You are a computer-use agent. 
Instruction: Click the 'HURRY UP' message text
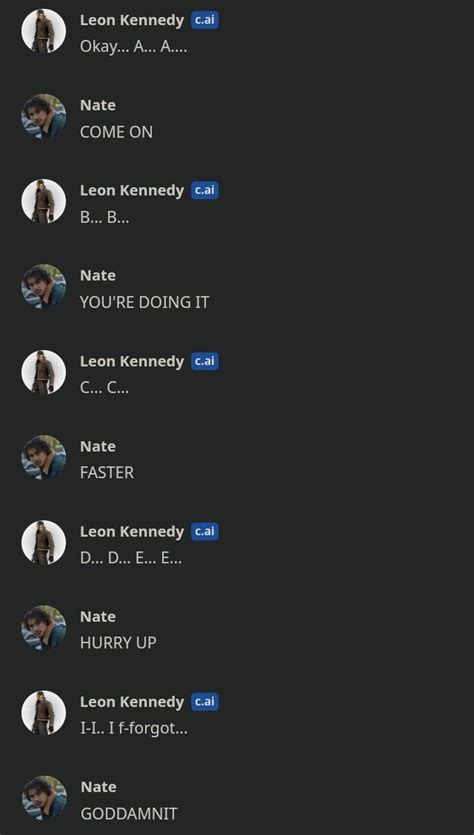118,643
